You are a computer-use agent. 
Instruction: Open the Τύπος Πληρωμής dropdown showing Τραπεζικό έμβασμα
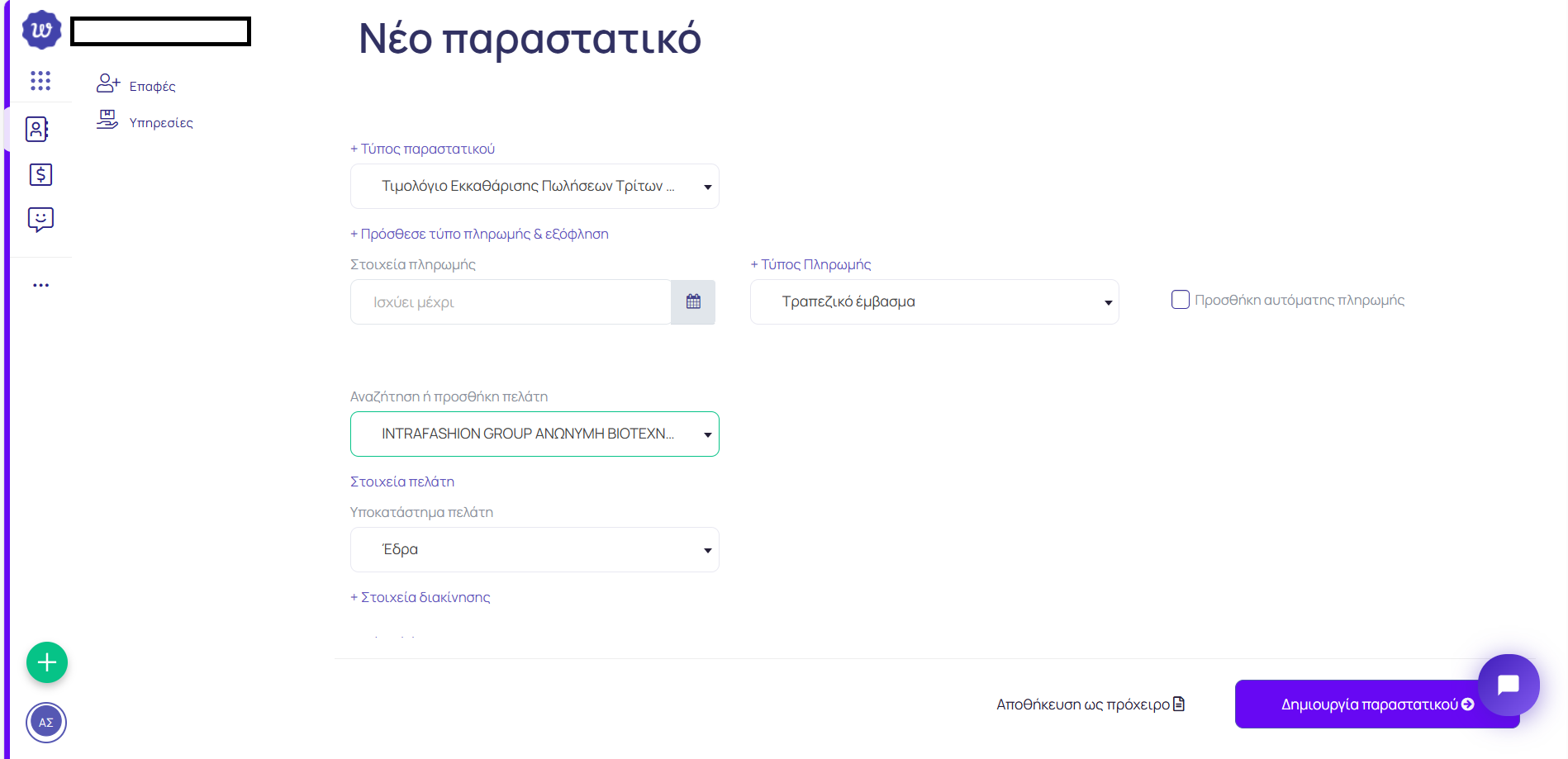coord(934,302)
